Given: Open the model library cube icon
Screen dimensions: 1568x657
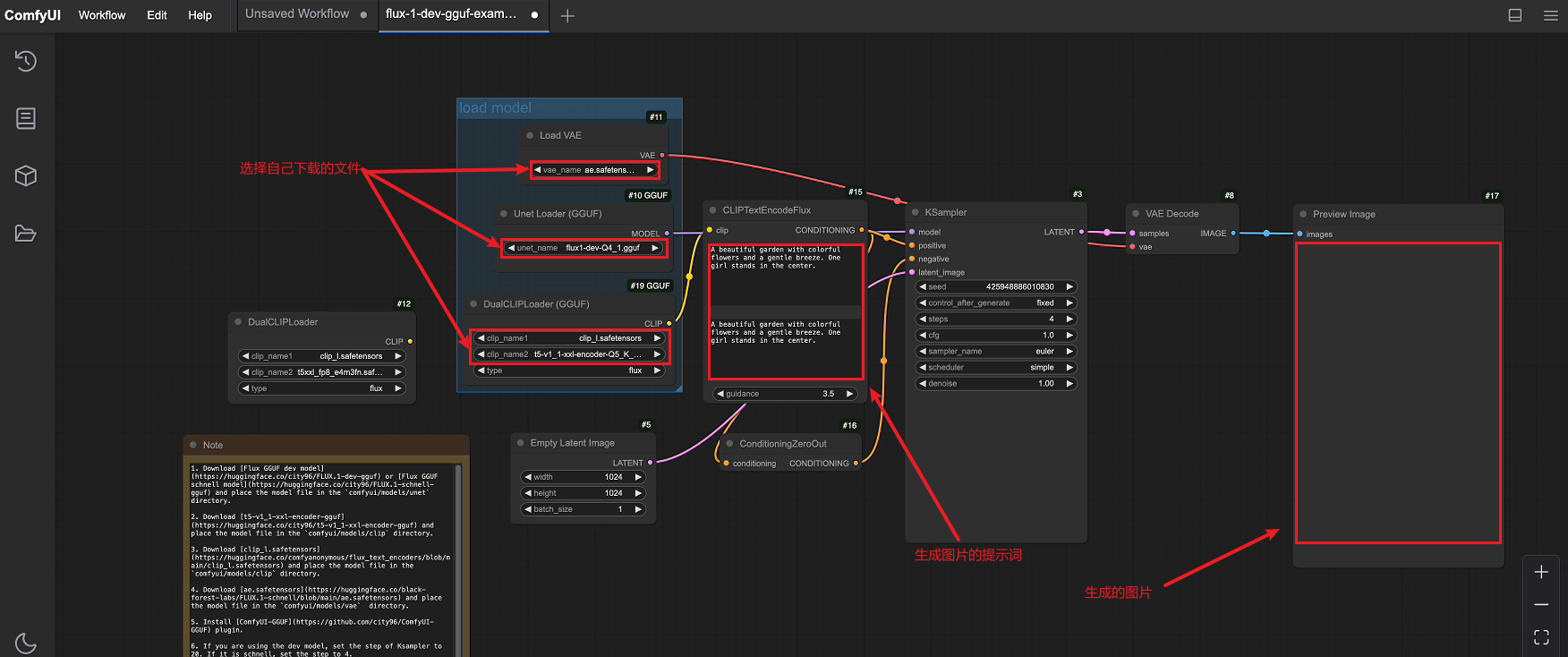Looking at the screenshot, I should [x=26, y=175].
